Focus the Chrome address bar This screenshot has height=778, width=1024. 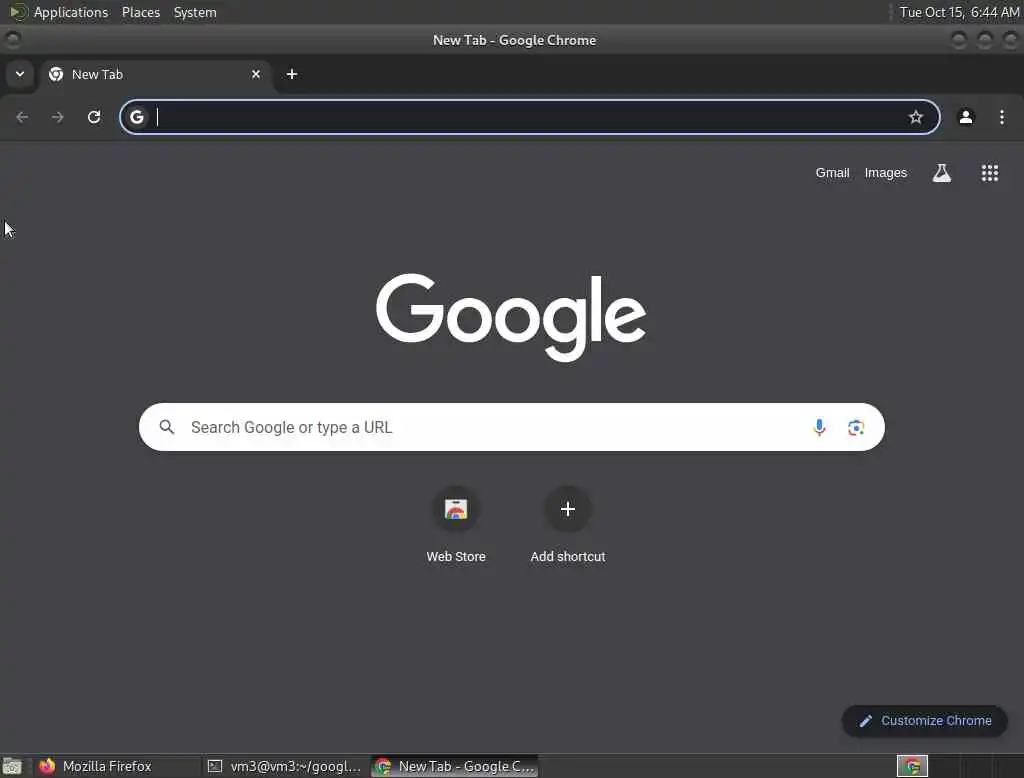[530, 117]
